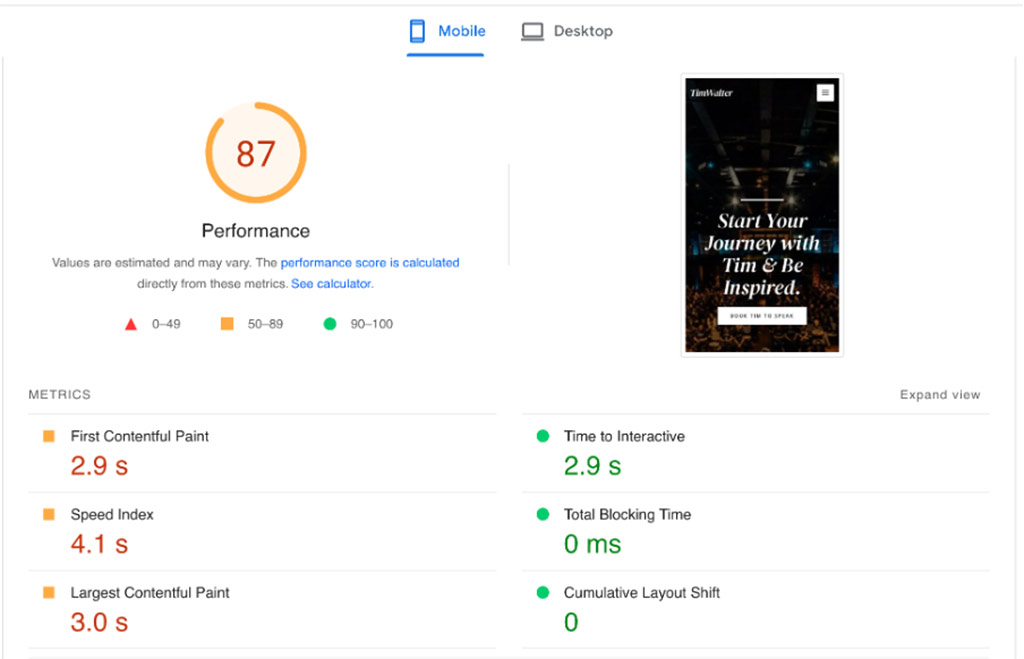Click the red triangle 0–49 legend icon

point(130,324)
